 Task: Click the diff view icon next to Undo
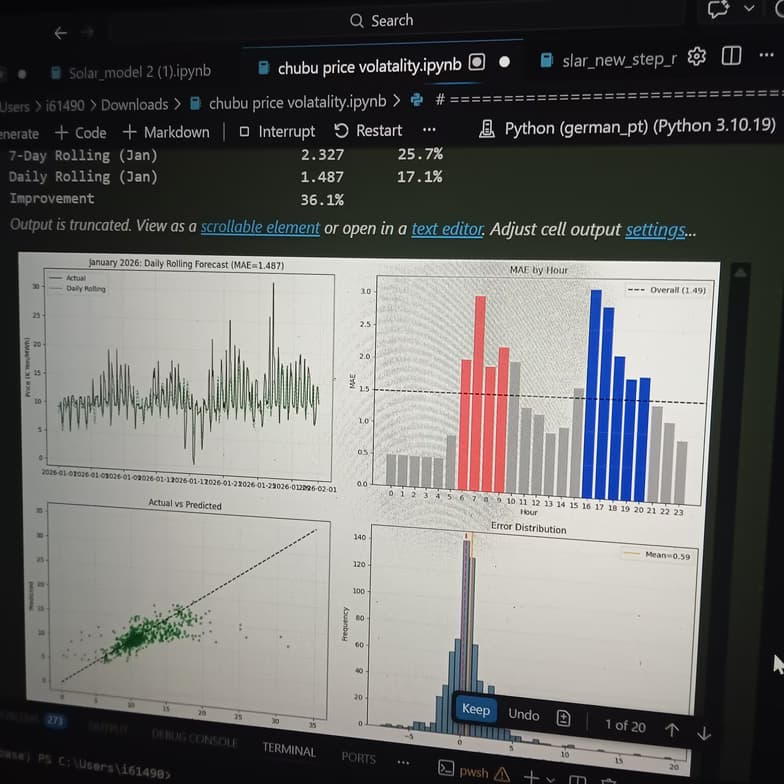pyautogui.click(x=564, y=718)
